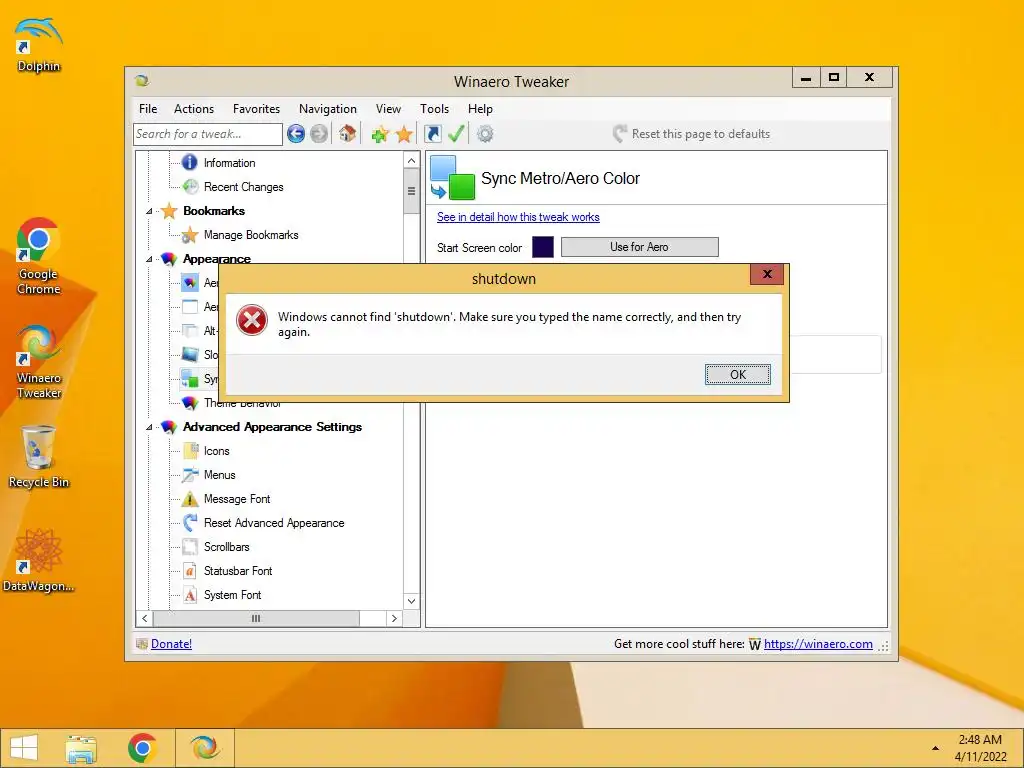The height and width of the screenshot is (768, 1024).
Task: Select System Font in the tree
Action: click(232, 595)
